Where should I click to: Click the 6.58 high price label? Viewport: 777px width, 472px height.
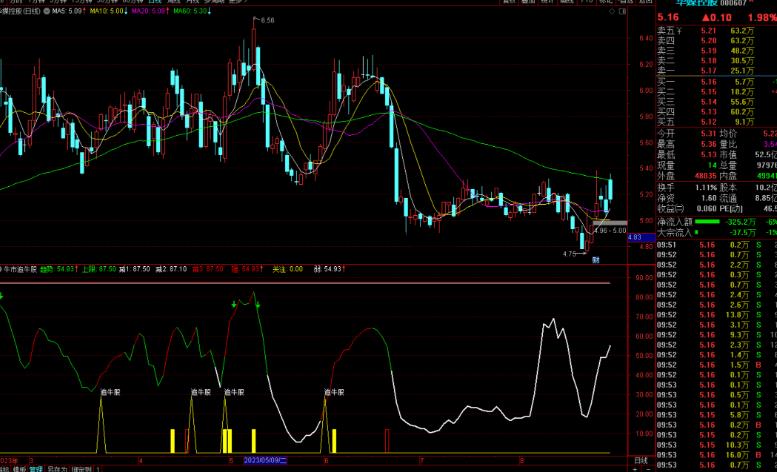click(267, 20)
